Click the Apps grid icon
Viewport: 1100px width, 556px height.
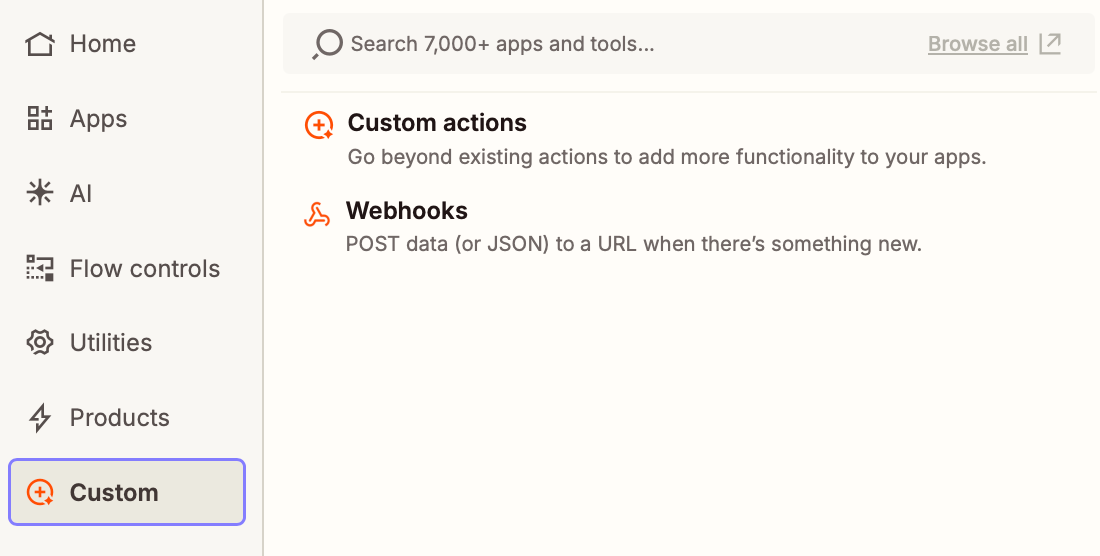(x=40, y=119)
